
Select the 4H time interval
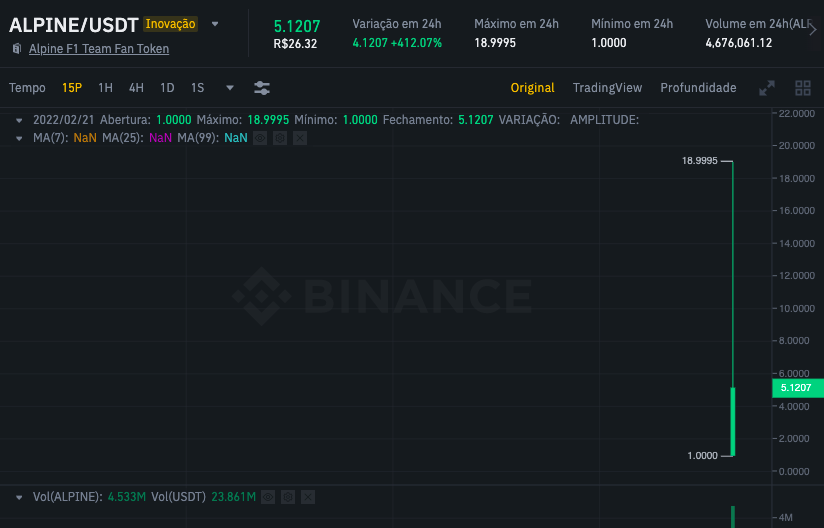(136, 88)
